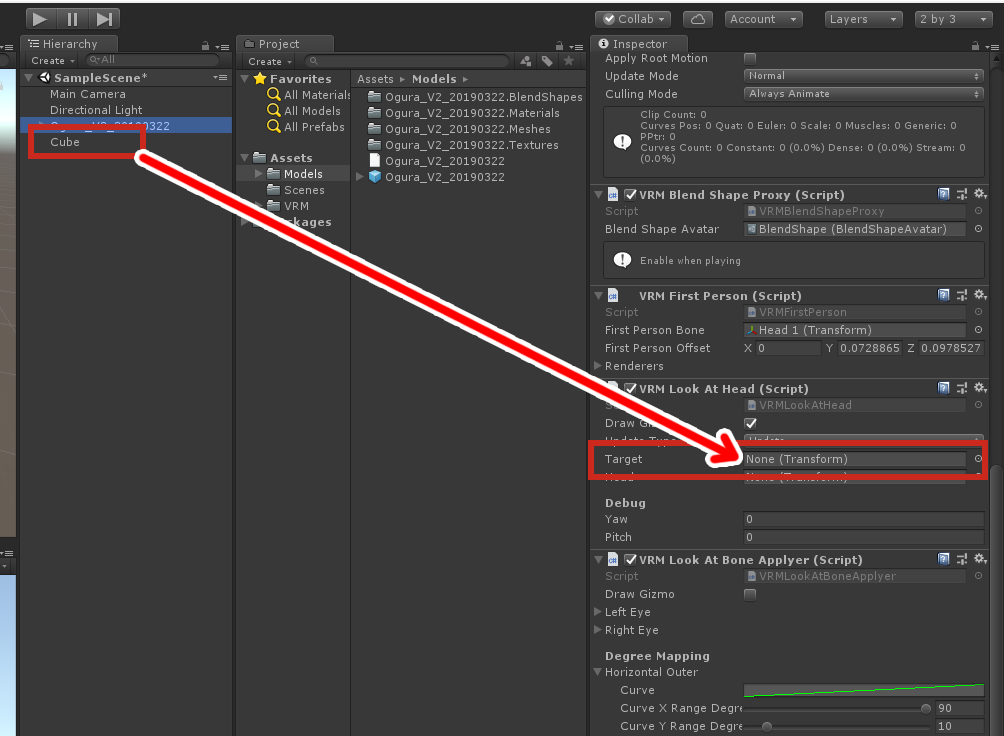
Task: Open the 2 by 3 layout dropdown
Action: click(953, 19)
